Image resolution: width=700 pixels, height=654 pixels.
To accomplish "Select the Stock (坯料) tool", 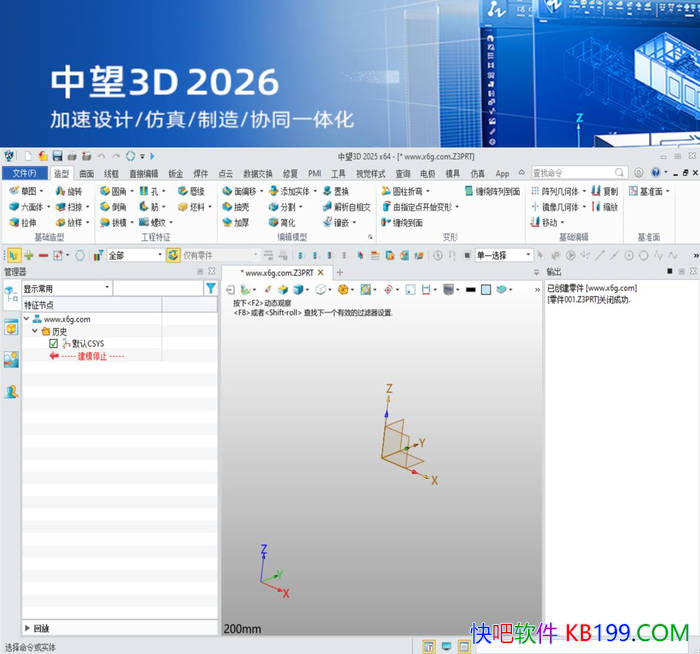I will [191, 207].
